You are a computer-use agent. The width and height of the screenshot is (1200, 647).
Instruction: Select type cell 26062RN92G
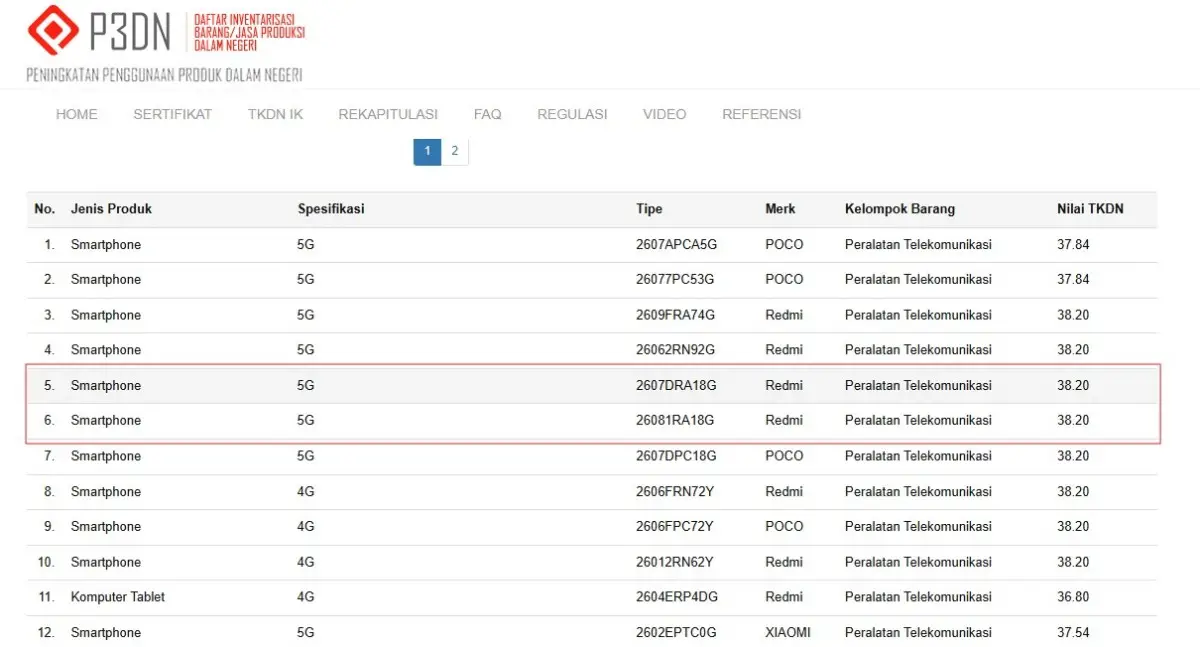click(x=676, y=350)
